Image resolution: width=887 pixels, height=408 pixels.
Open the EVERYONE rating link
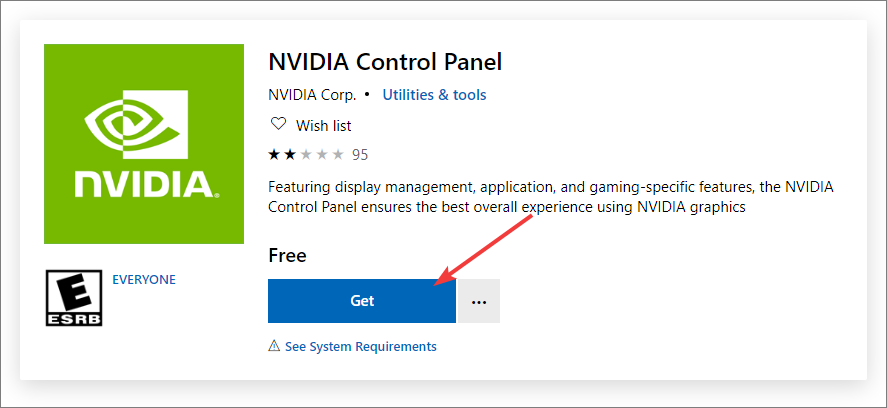pyautogui.click(x=144, y=280)
